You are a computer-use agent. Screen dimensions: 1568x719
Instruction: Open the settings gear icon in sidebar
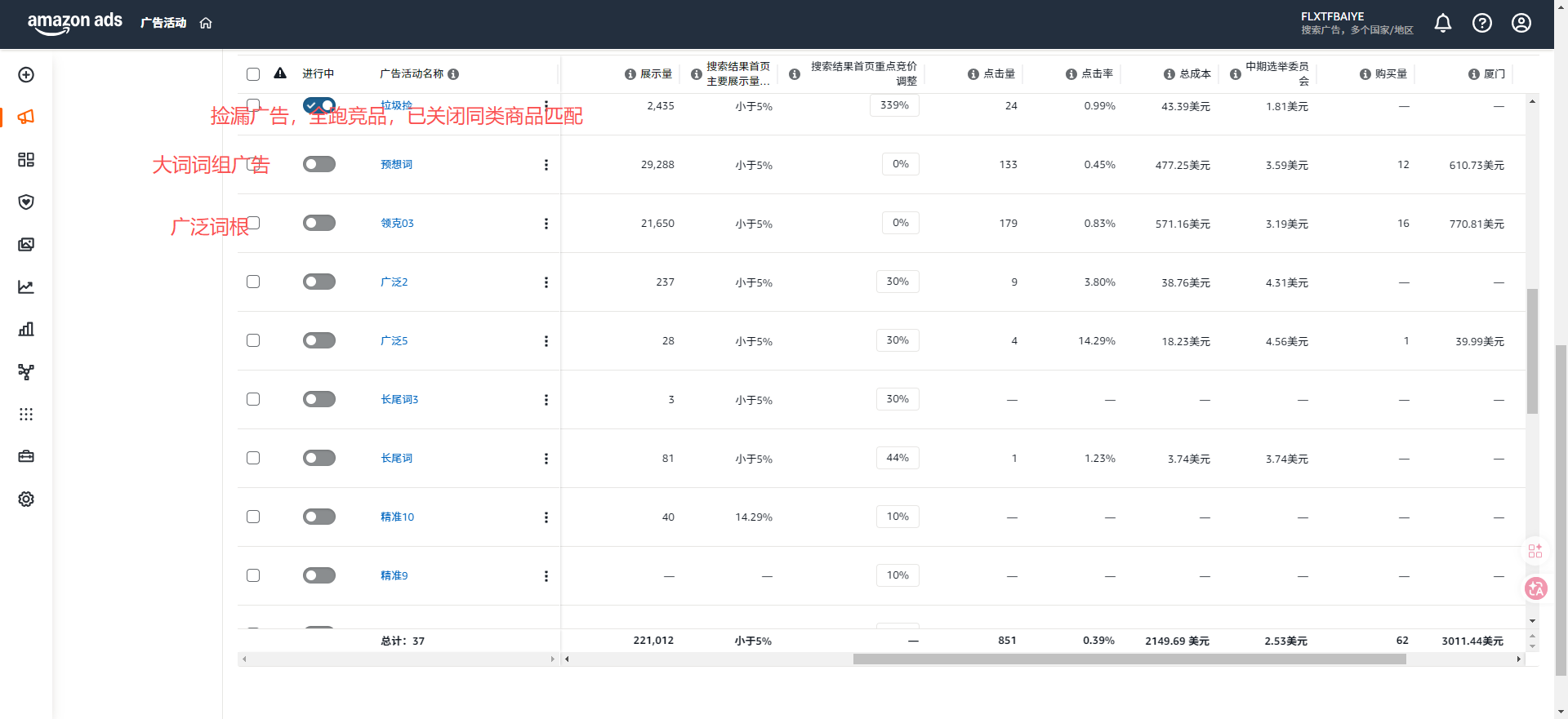click(x=26, y=499)
